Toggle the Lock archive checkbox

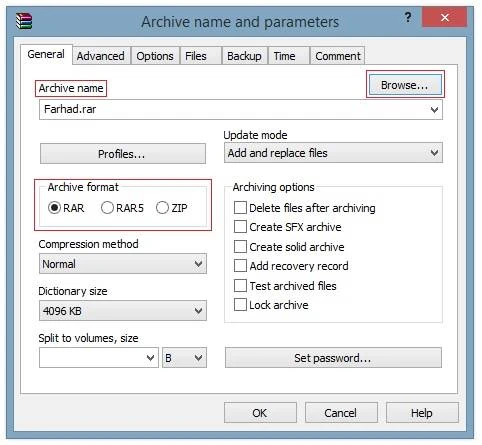coord(240,305)
